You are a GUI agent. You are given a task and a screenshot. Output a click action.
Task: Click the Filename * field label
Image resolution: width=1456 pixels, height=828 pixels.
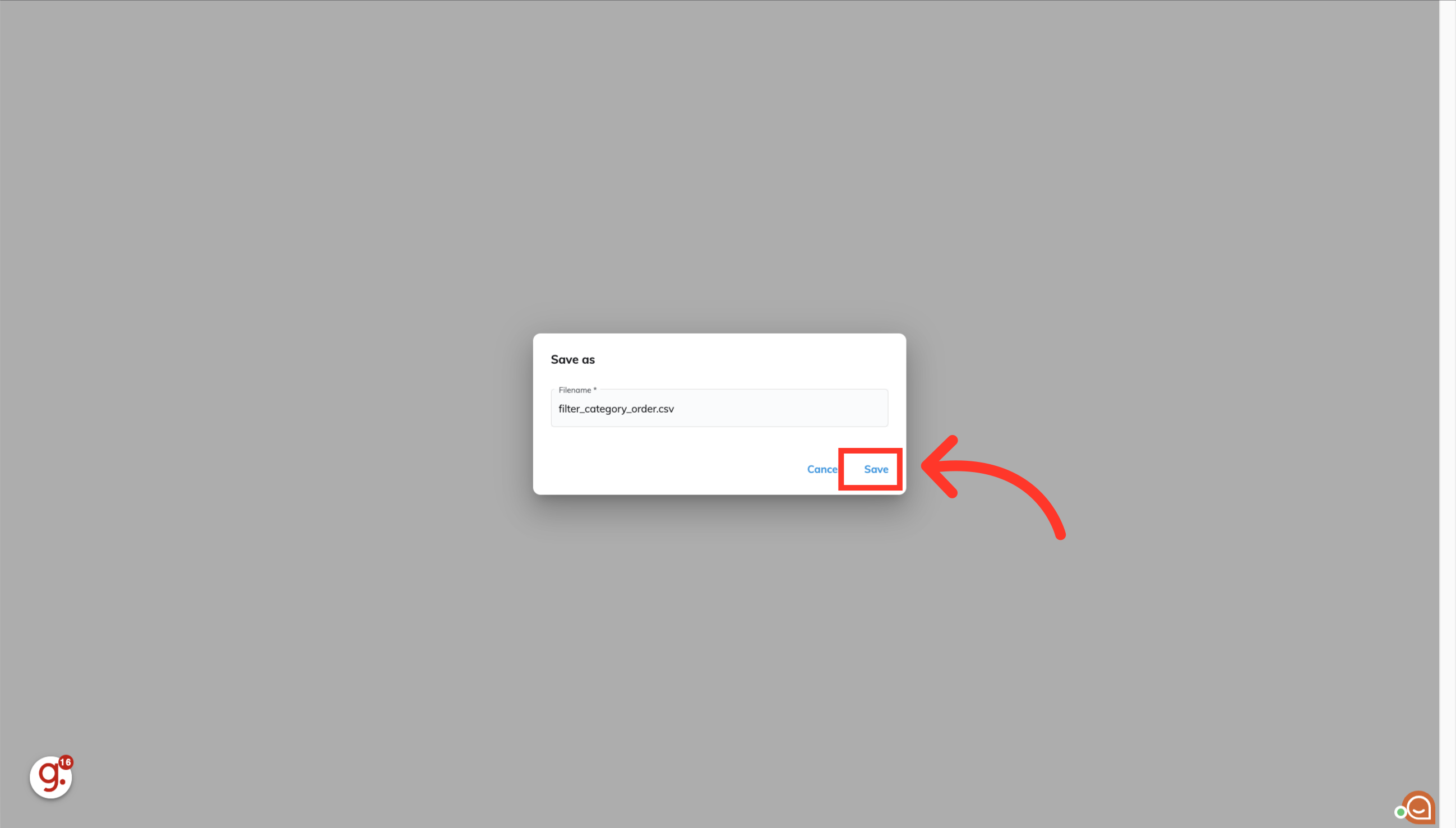[x=577, y=390]
